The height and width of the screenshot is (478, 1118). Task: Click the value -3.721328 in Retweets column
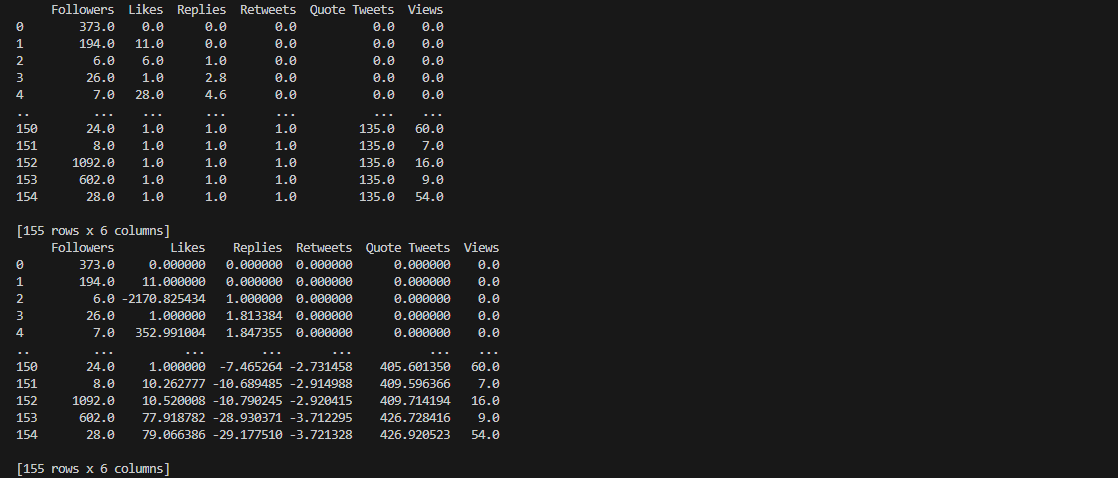point(321,435)
